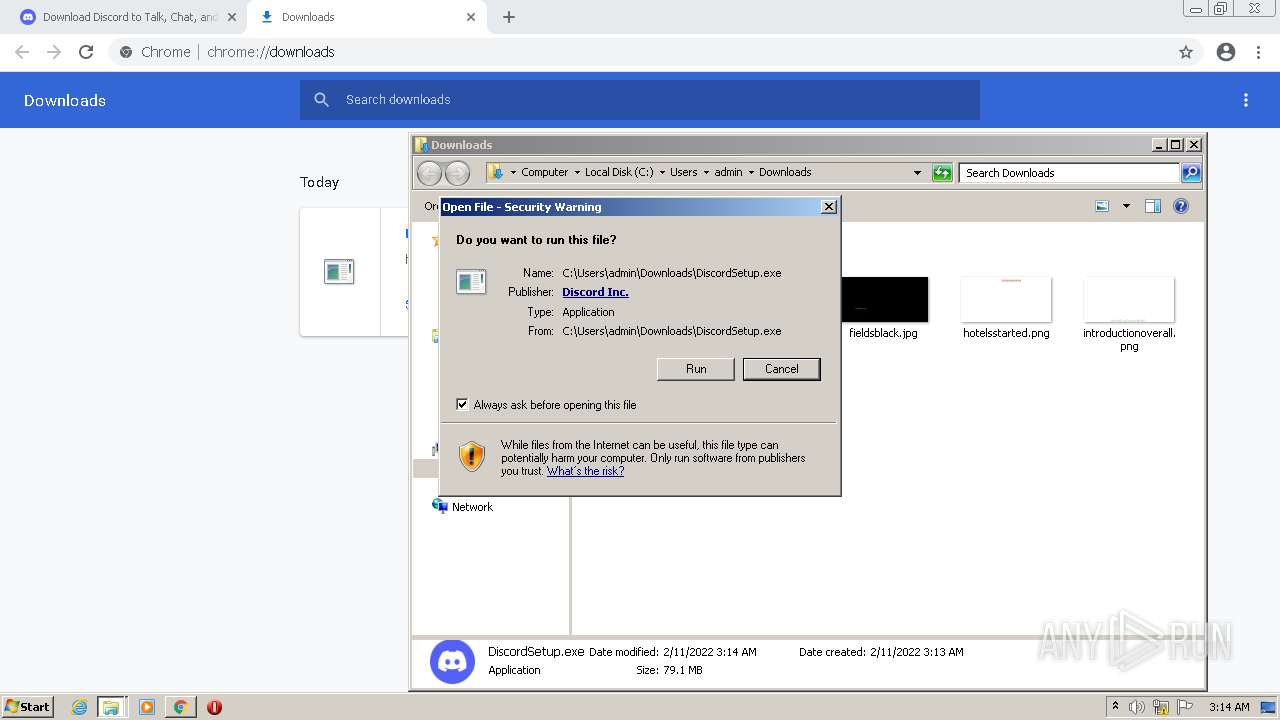
Task: Open the What's the risk? link
Action: point(585,471)
